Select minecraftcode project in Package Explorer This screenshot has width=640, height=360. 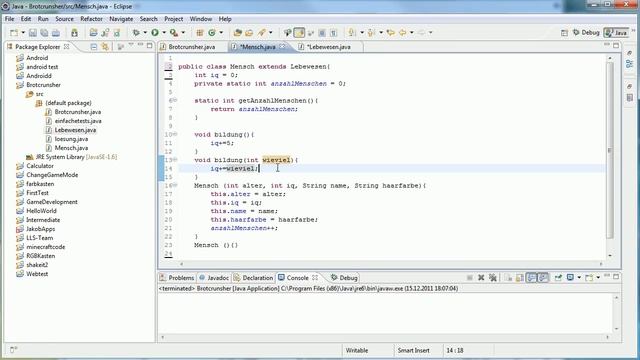(45, 247)
